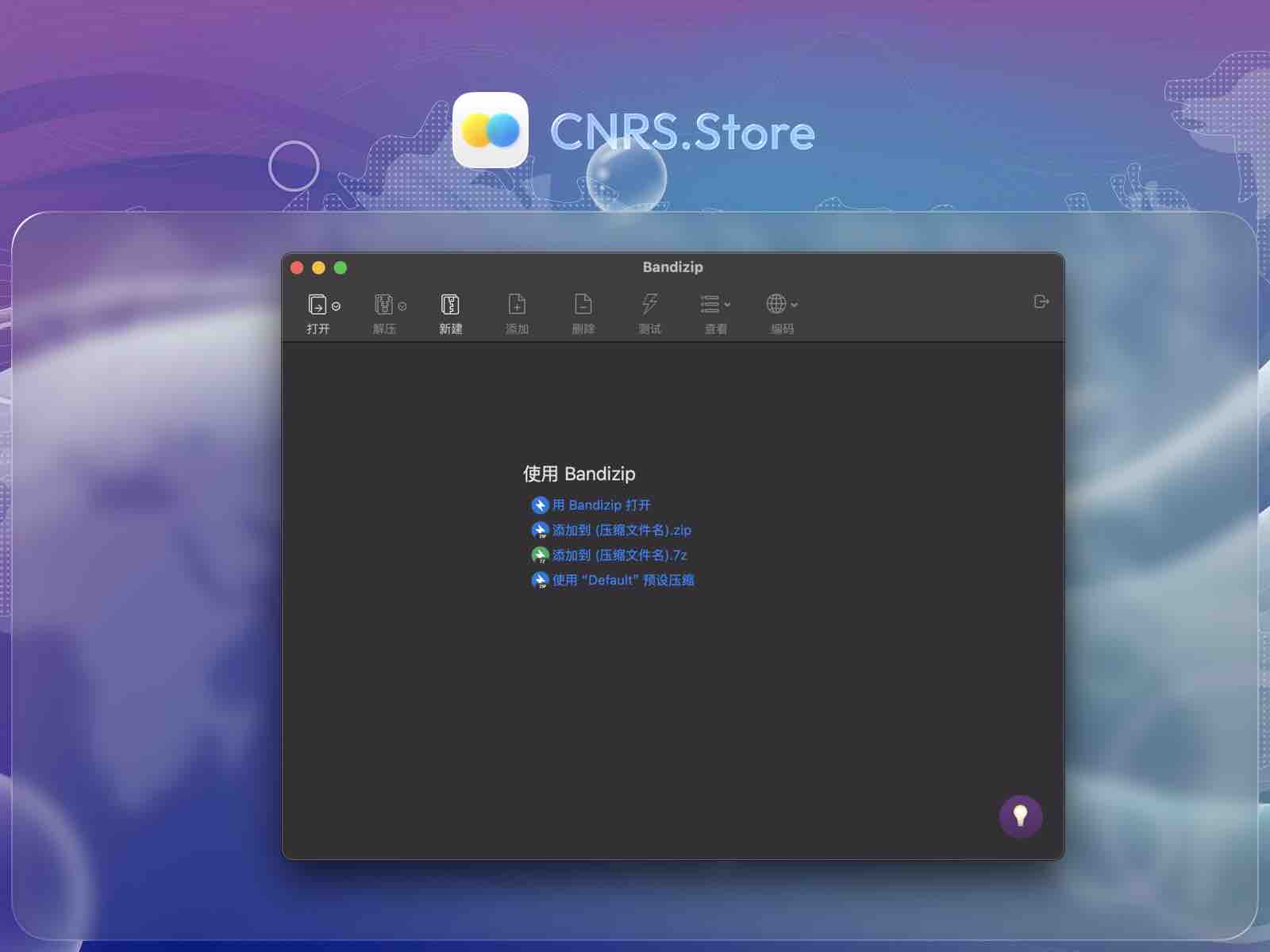The image size is (1270, 952).
Task: Click link 添加到 (压缩文件名).7z
Action: [619, 555]
